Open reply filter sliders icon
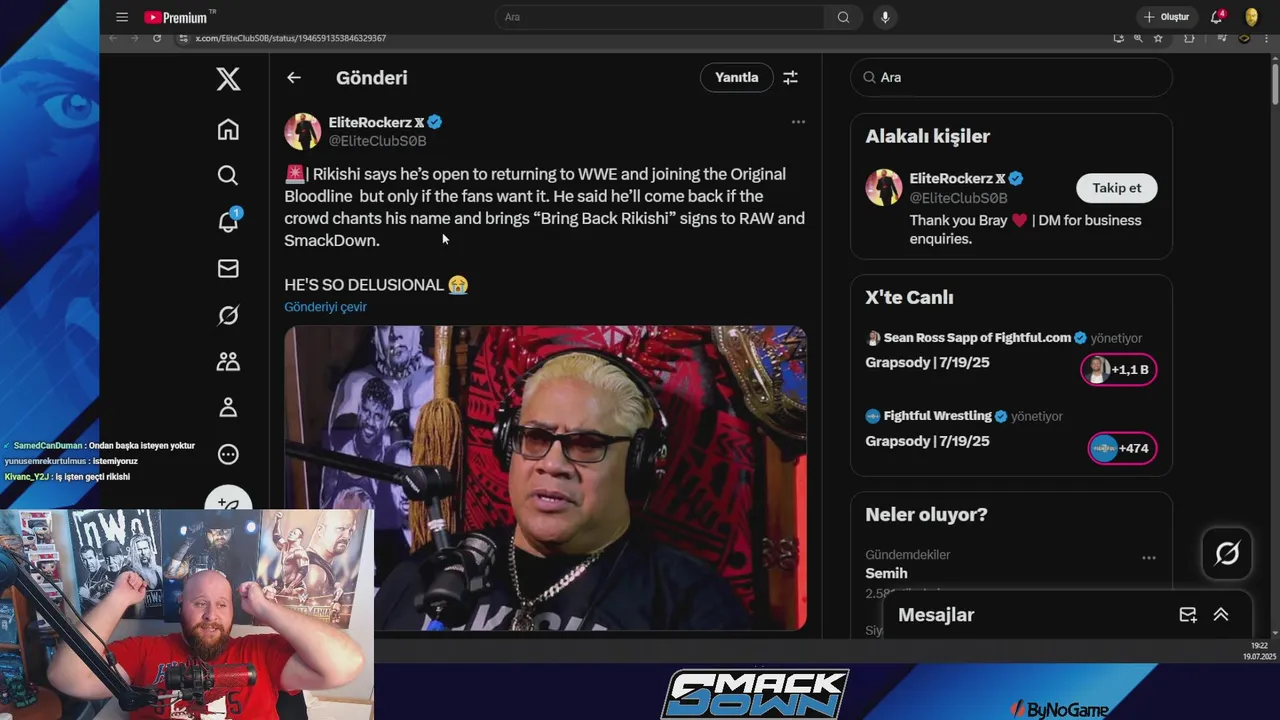 coord(790,77)
